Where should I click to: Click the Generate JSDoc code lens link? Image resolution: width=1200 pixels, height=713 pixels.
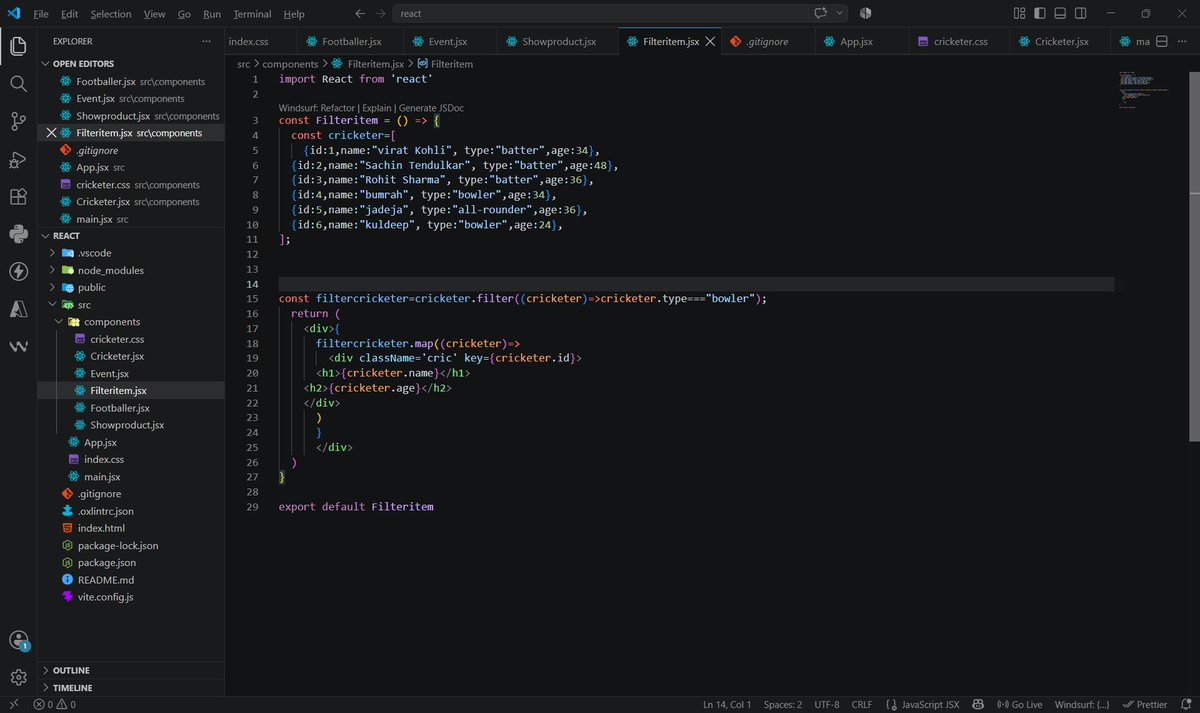click(431, 107)
